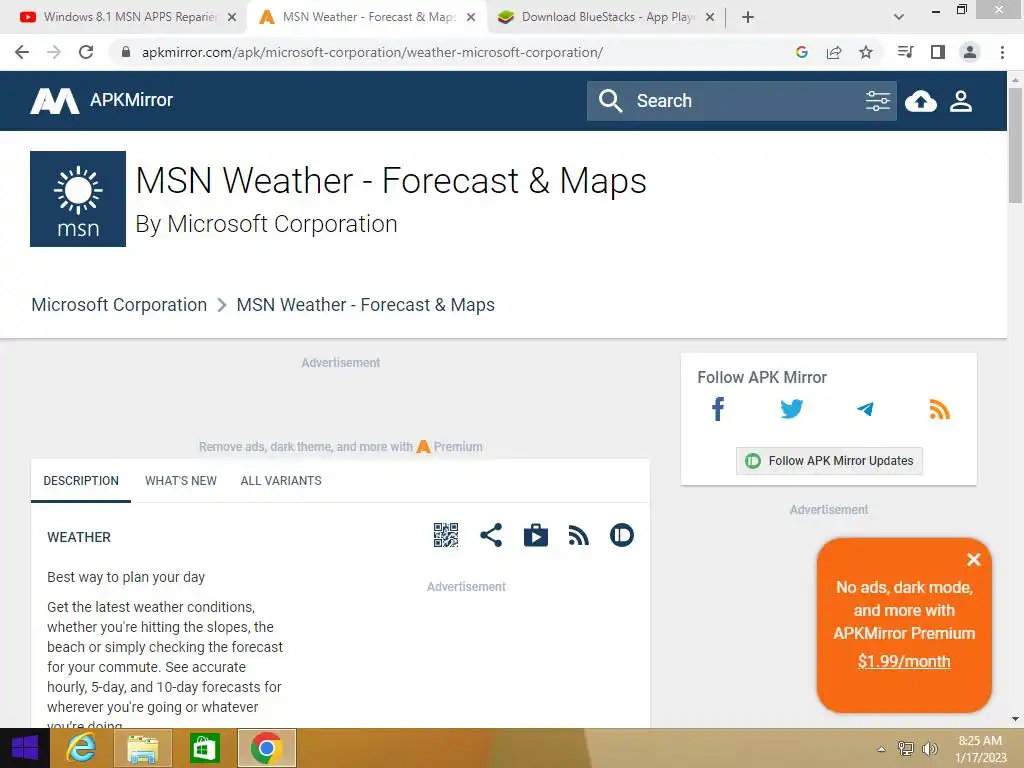The height and width of the screenshot is (768, 1024).
Task: Click the Pushbullet icon in description
Action: 622,535
